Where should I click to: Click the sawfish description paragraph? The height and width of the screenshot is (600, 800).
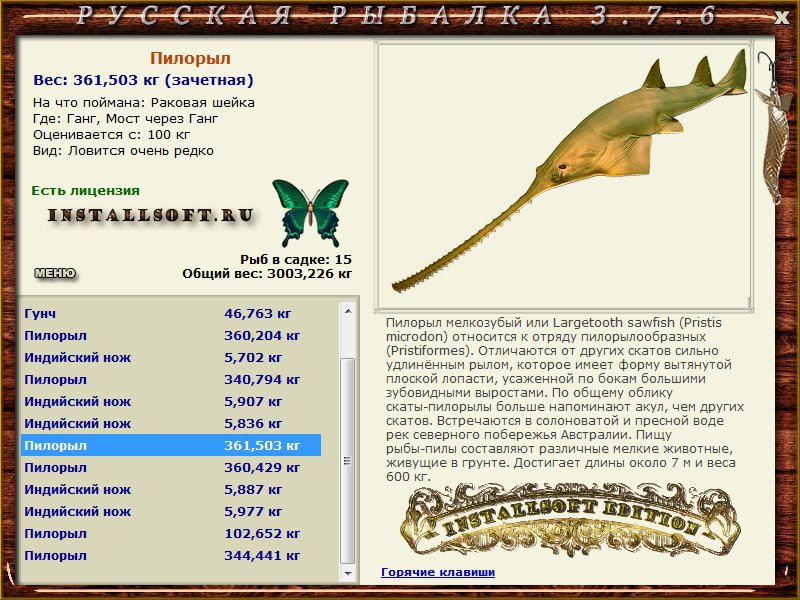point(565,399)
